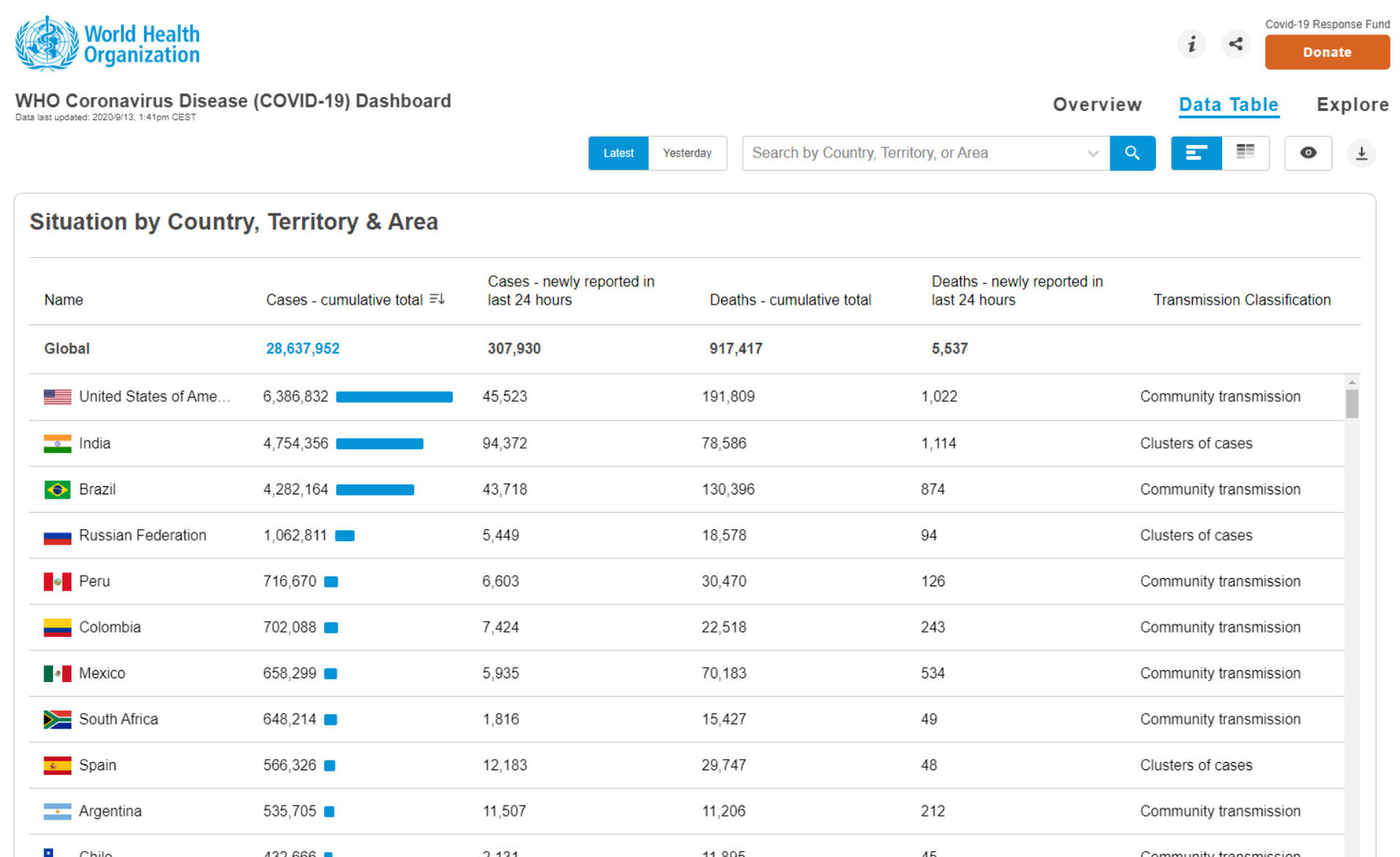1400x857 pixels.
Task: Click the Spain flag icon
Action: pos(58,765)
